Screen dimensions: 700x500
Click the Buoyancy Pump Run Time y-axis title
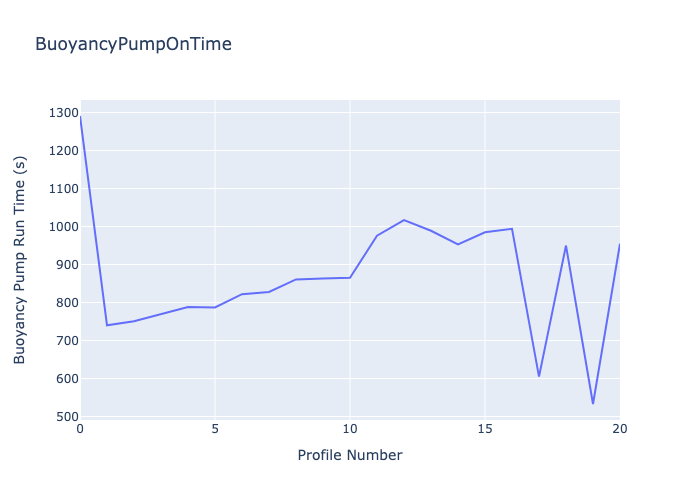point(19,260)
